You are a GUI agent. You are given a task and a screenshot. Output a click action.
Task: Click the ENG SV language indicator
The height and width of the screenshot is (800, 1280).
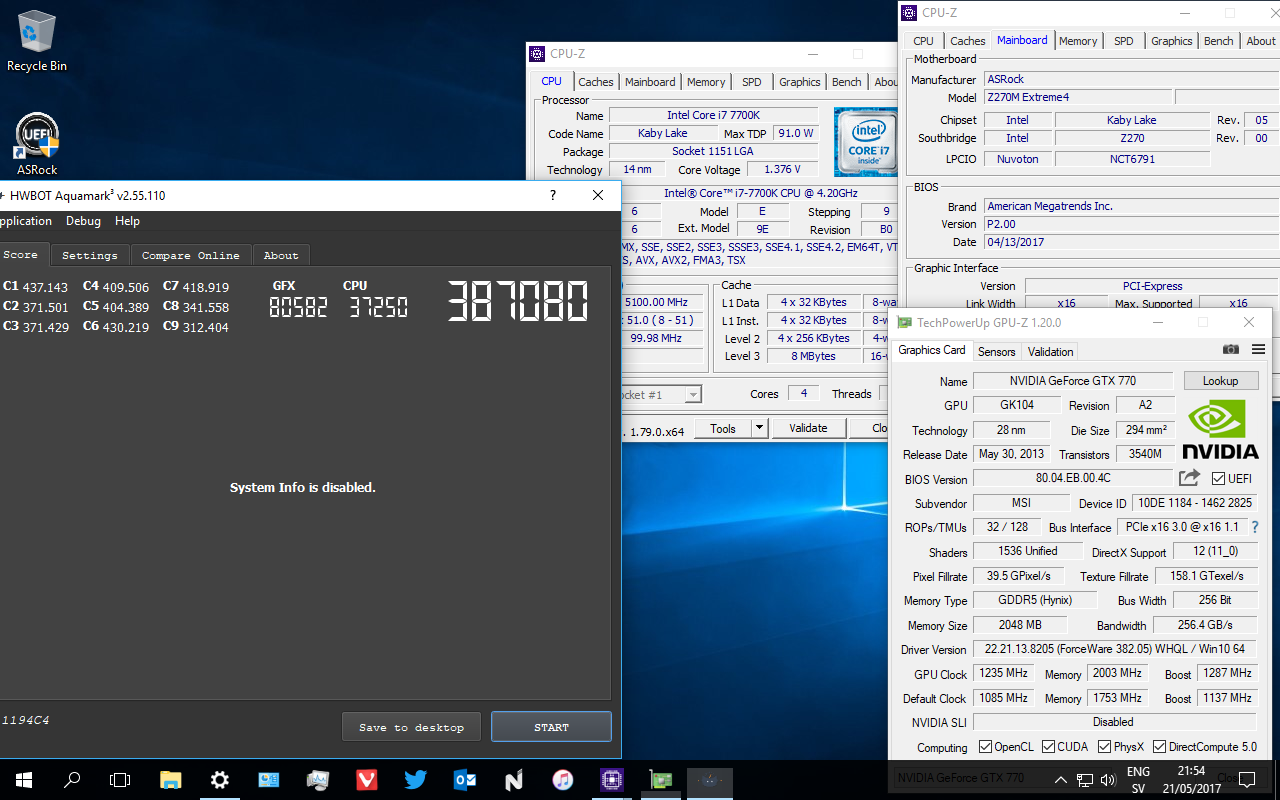[x=1138, y=780]
